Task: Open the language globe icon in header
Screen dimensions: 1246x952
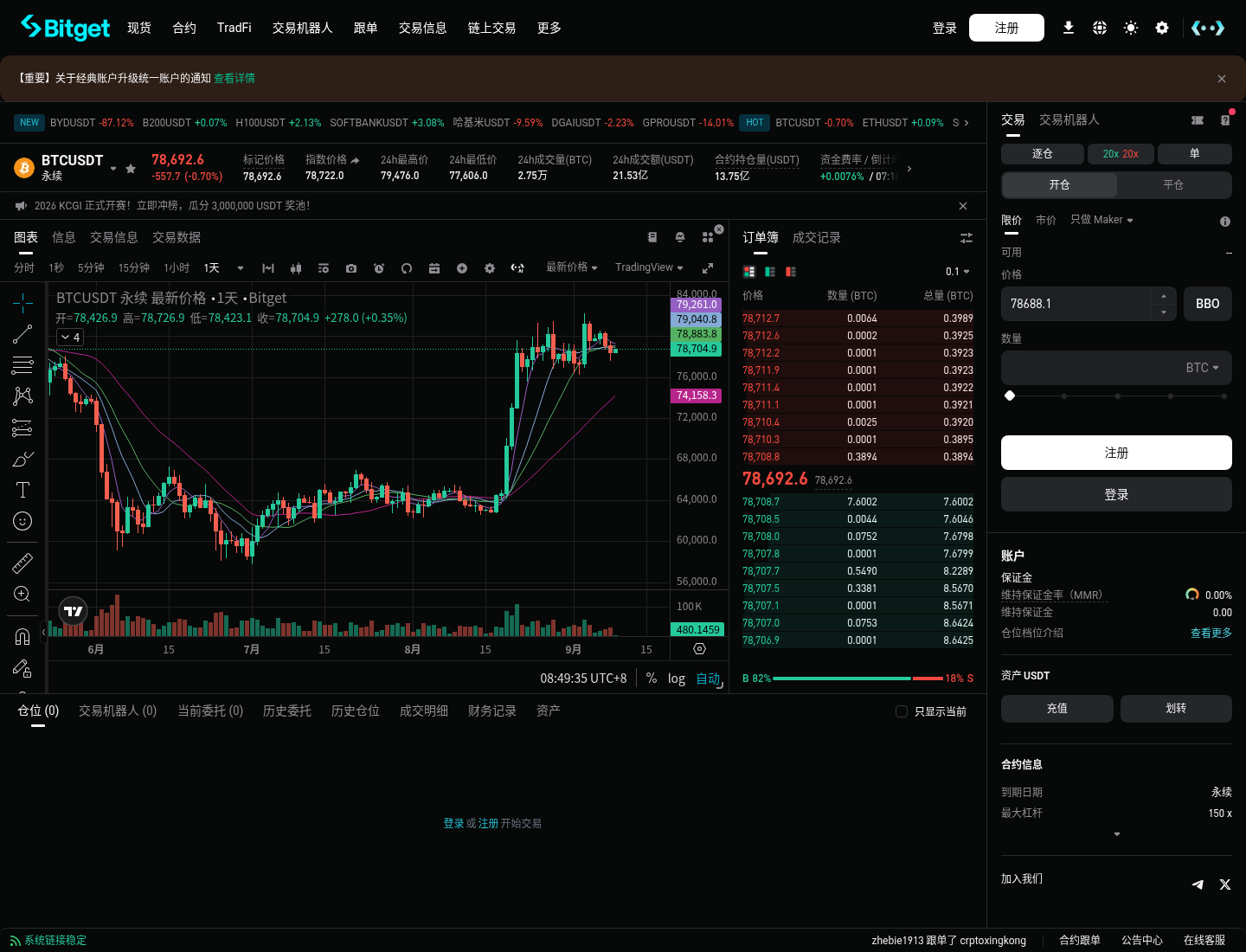Action: (x=1100, y=28)
